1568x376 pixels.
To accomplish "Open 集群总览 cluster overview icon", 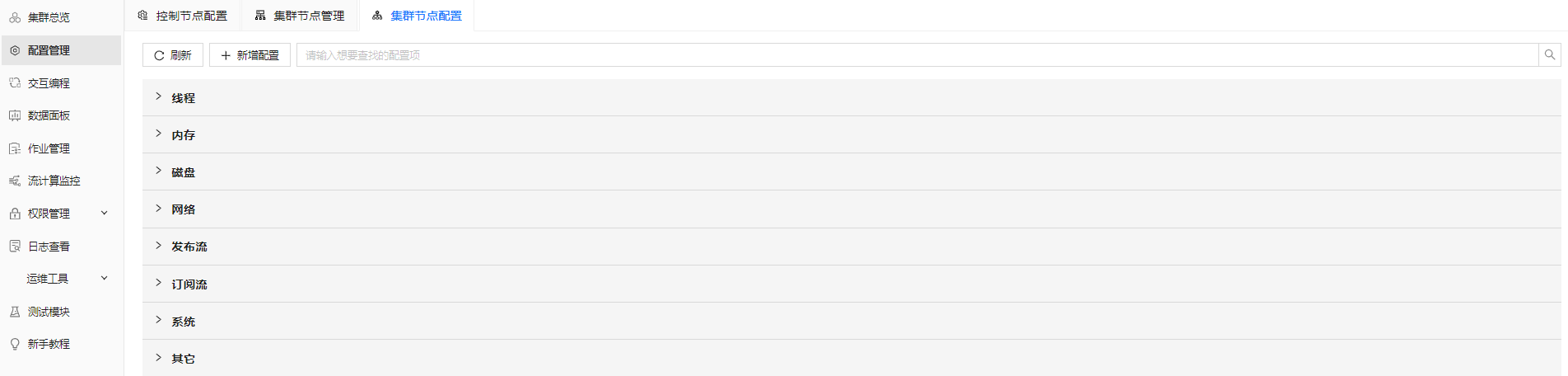I will click(15, 17).
